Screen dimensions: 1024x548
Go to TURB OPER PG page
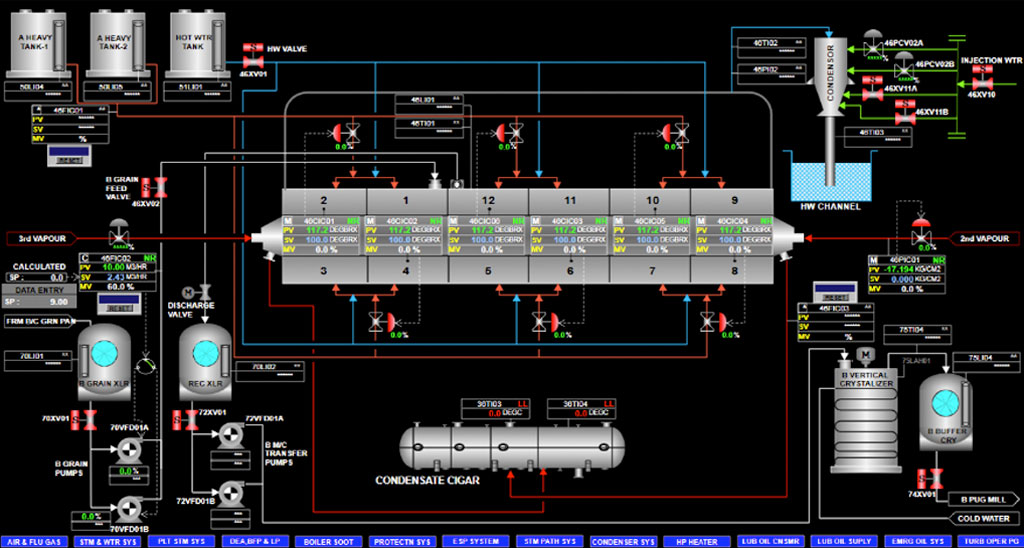[992, 542]
